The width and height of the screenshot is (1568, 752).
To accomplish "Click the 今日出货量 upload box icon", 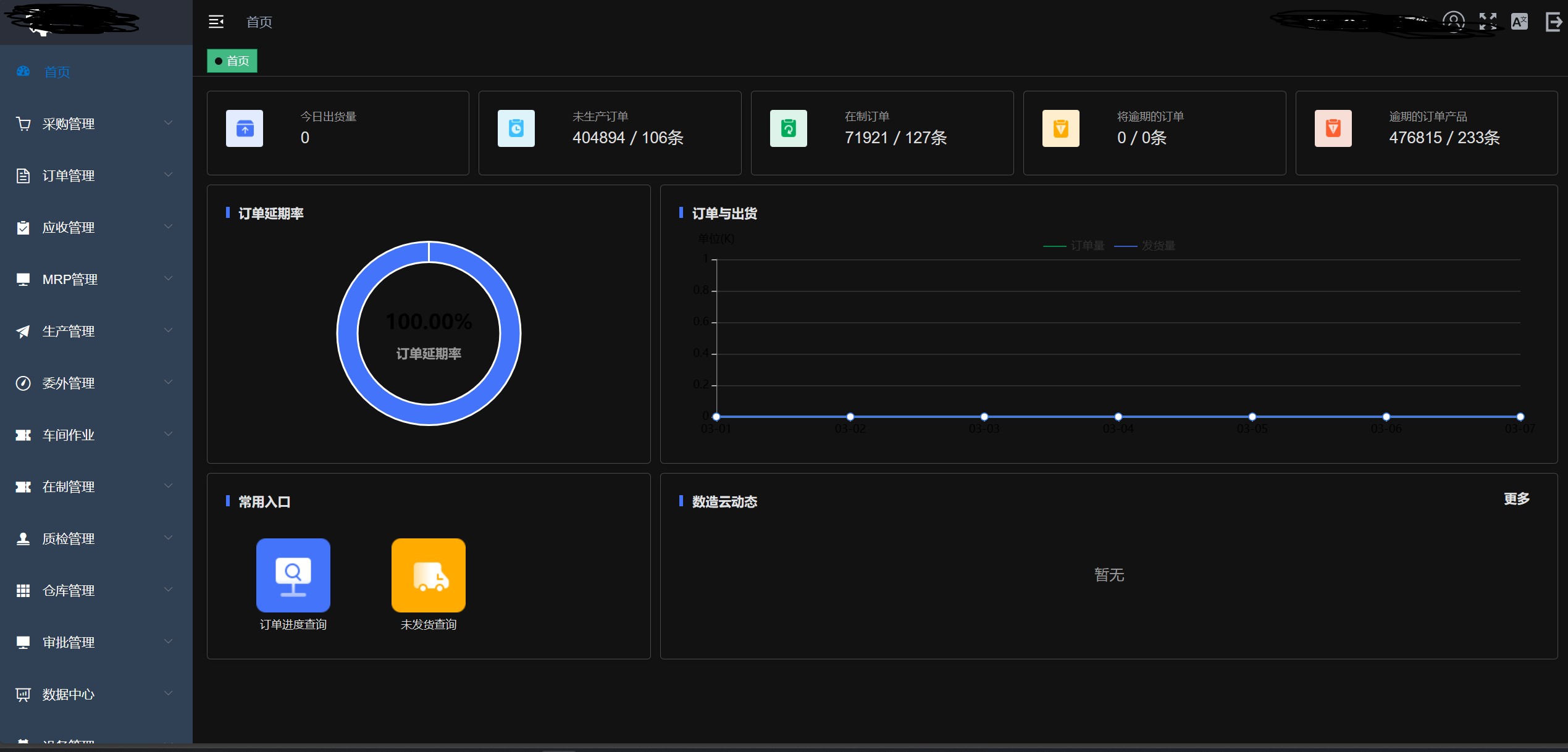I will (x=245, y=128).
